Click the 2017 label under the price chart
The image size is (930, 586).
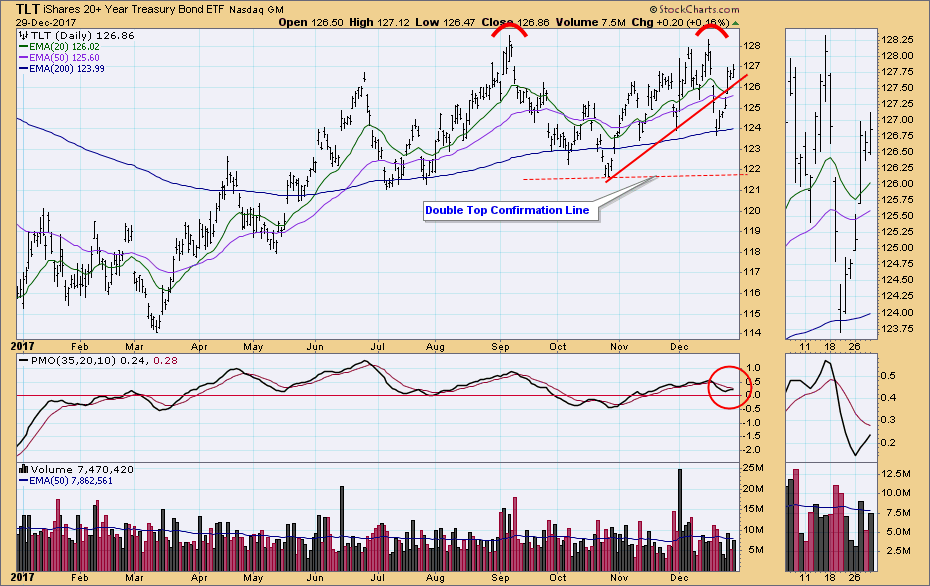23,346
